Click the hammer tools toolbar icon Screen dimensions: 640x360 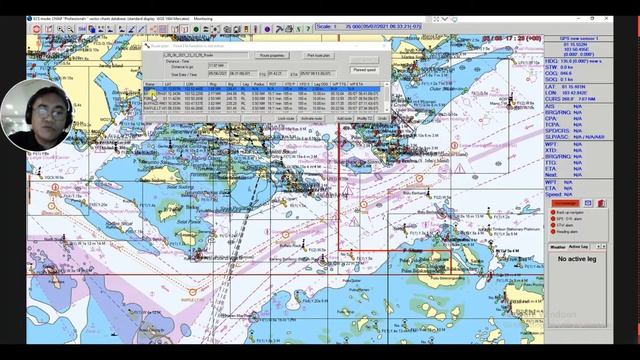[279, 29]
